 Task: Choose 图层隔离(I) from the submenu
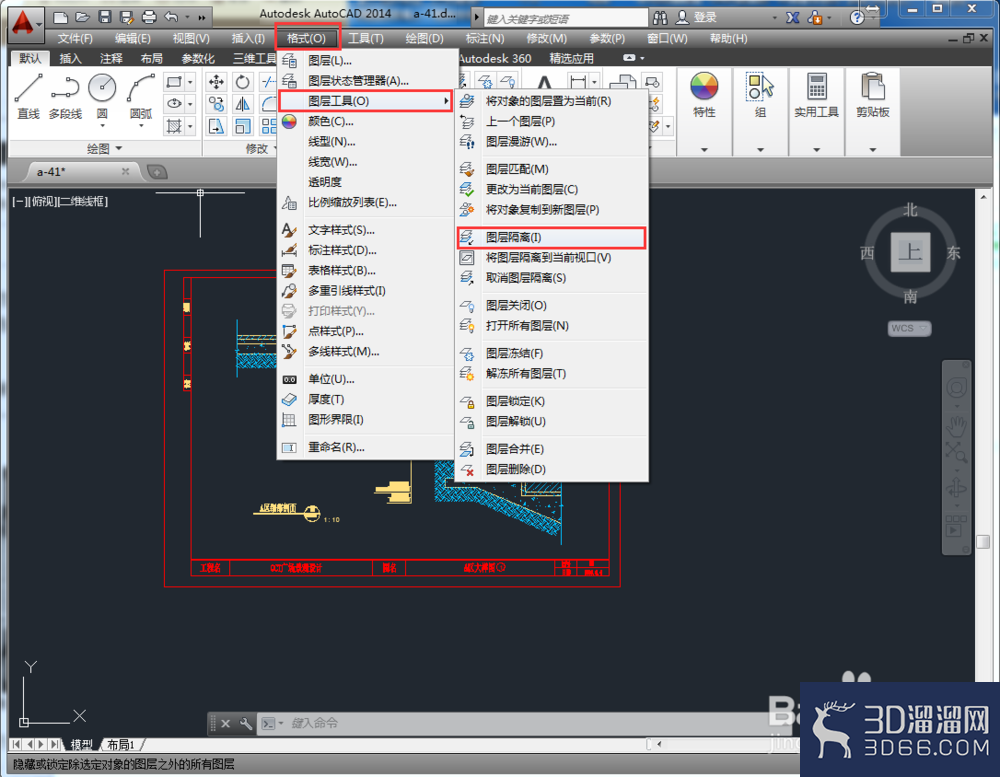pyautogui.click(x=552, y=237)
